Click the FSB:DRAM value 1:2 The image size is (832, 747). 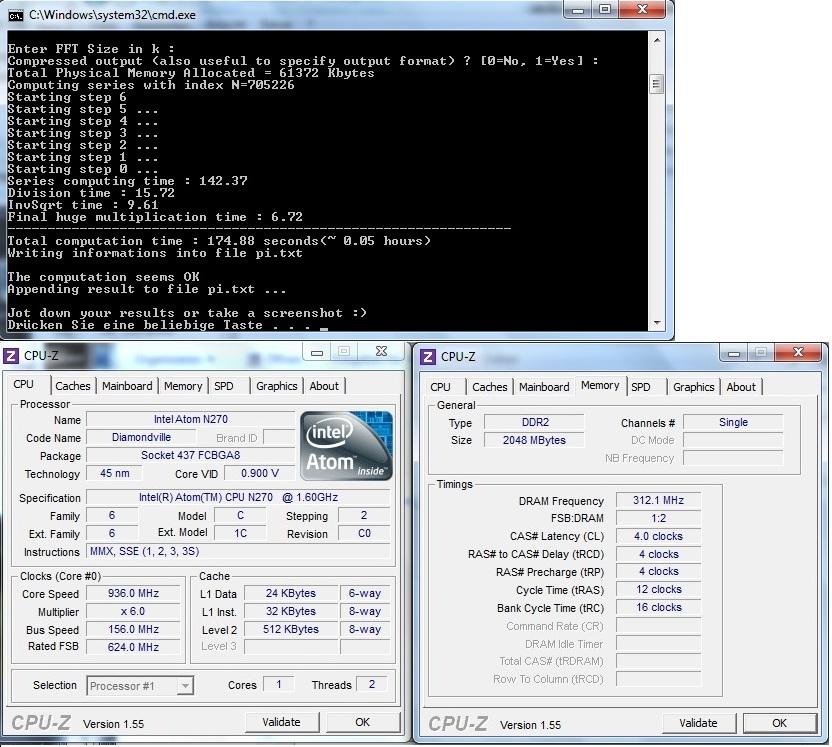pos(658,518)
